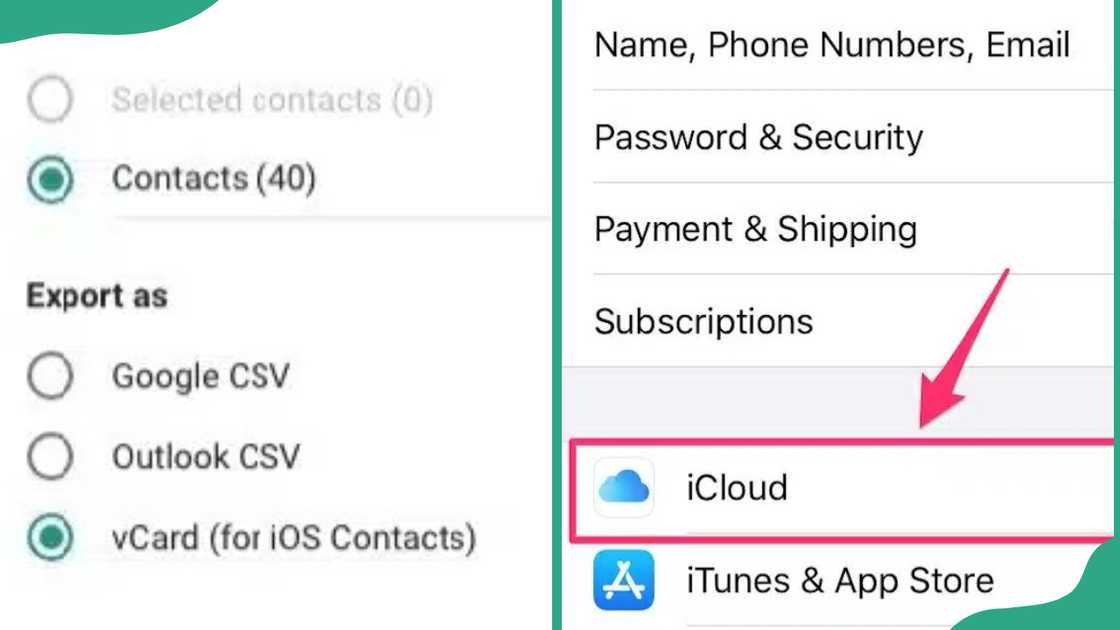Screen dimensions: 1120x630
Task: Click the iTunes & App Store text label
Action: [x=840, y=580]
